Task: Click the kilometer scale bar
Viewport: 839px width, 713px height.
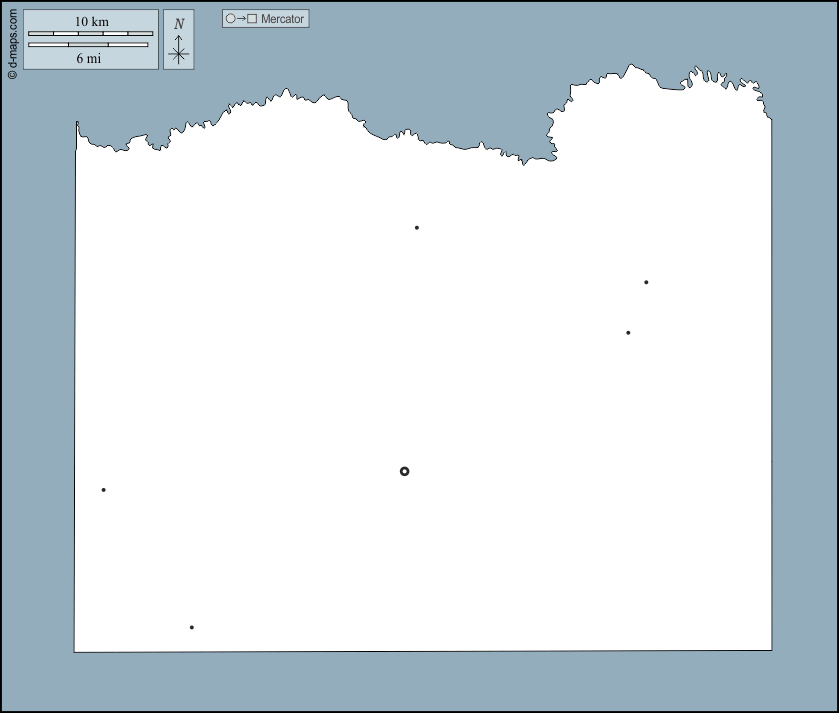Action: tap(91, 34)
